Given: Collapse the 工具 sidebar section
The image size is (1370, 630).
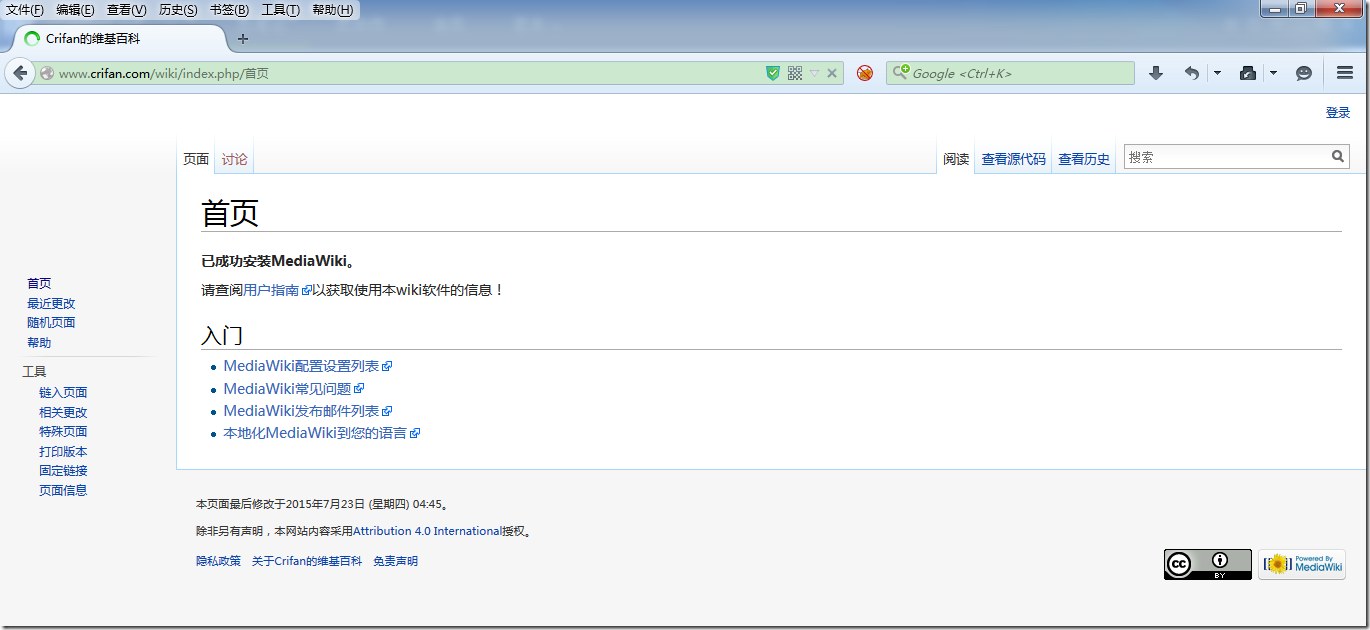Looking at the screenshot, I should [x=35, y=372].
